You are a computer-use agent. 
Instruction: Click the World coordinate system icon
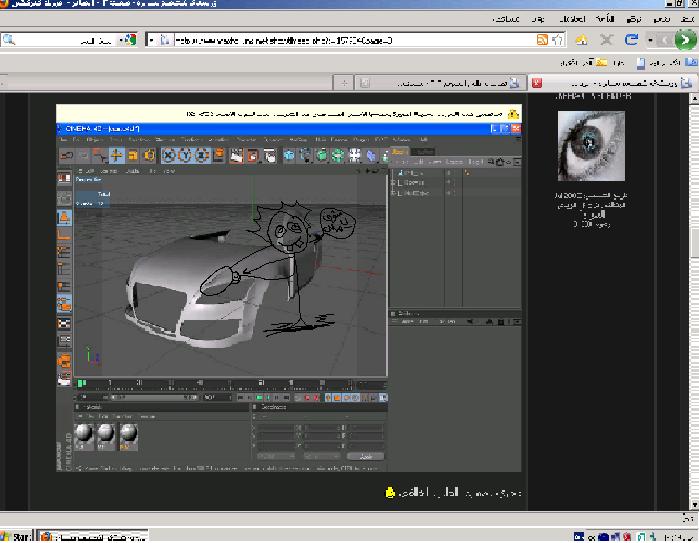[218, 156]
